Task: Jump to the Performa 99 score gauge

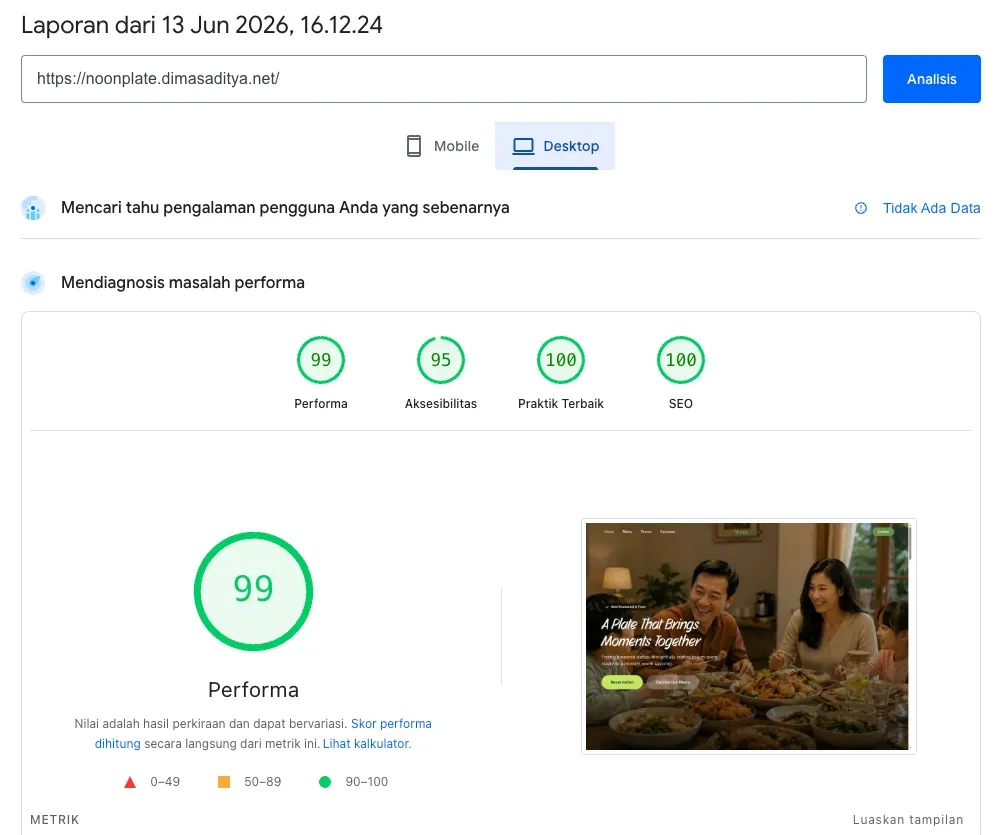Action: click(x=320, y=360)
